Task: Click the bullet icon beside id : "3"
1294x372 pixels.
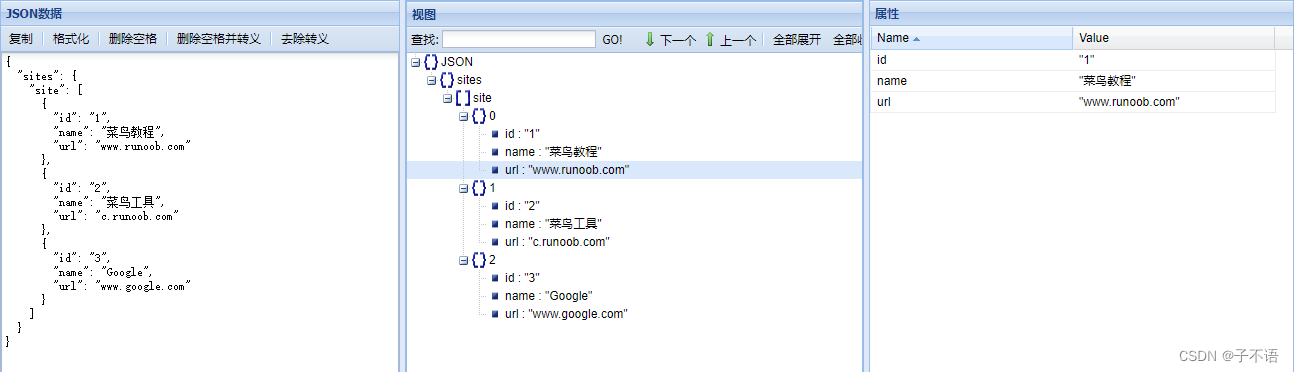Action: pyautogui.click(x=494, y=278)
